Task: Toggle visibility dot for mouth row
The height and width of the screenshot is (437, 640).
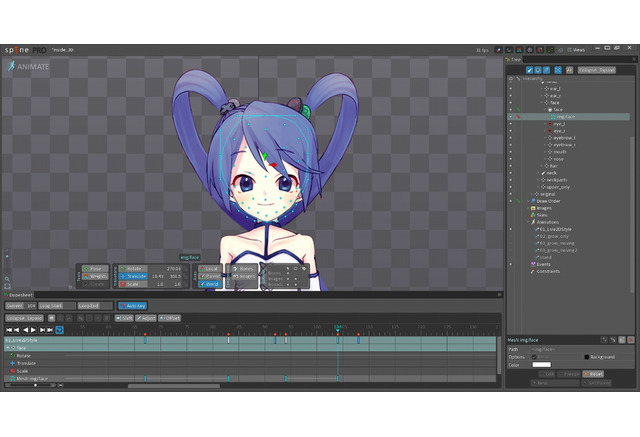Action: point(510,152)
